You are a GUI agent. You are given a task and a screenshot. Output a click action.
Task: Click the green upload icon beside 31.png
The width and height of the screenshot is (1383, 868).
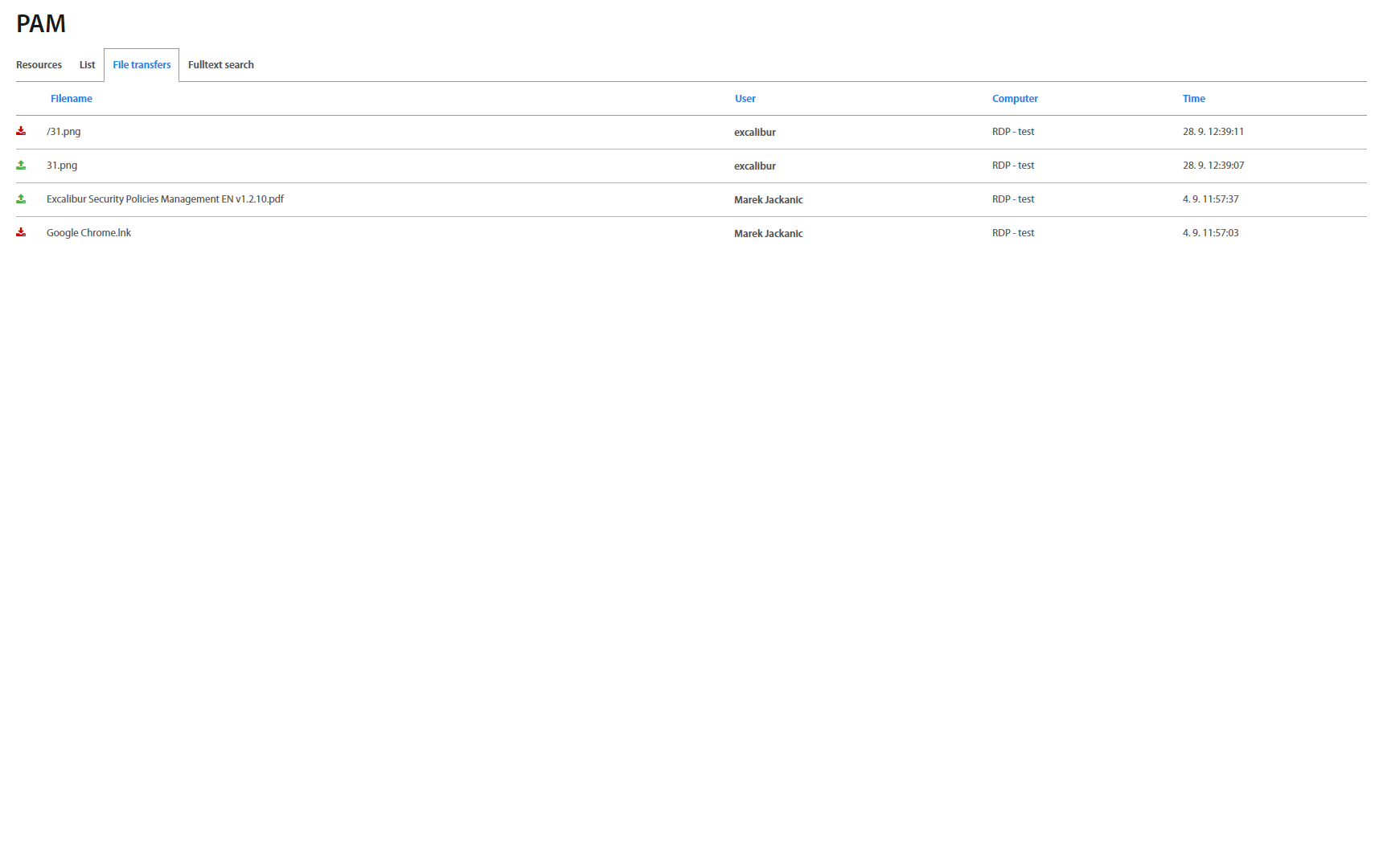coord(21,165)
